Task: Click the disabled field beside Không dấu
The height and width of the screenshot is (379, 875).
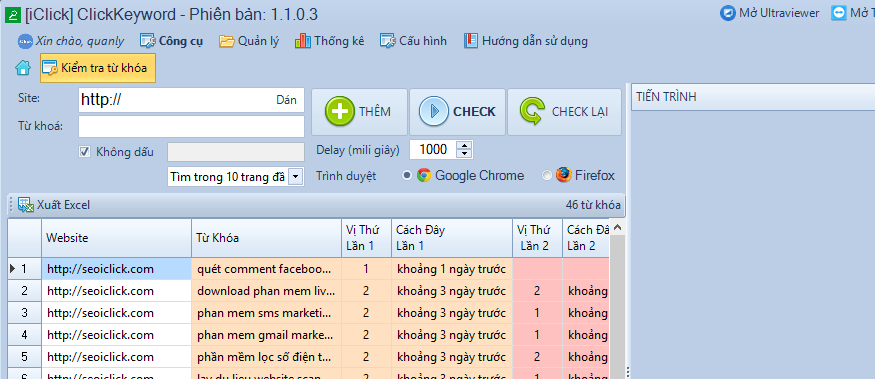Action: (x=236, y=152)
